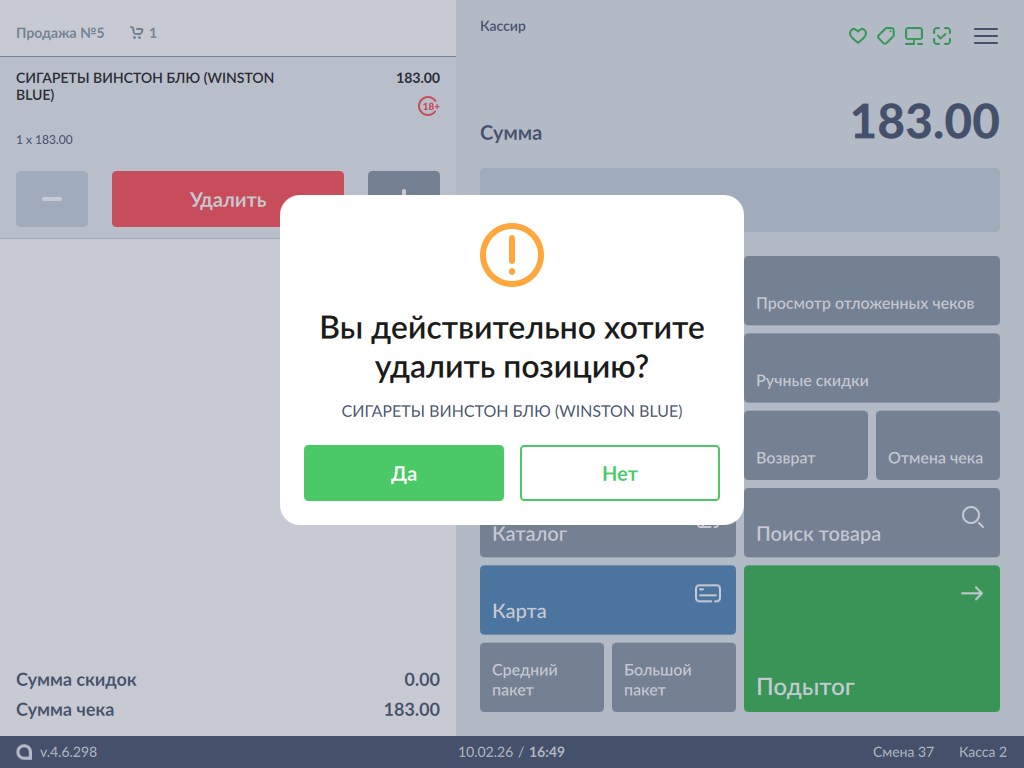This screenshot has height=768, width=1024.
Task: Click the green price tag icon
Action: tap(885, 36)
